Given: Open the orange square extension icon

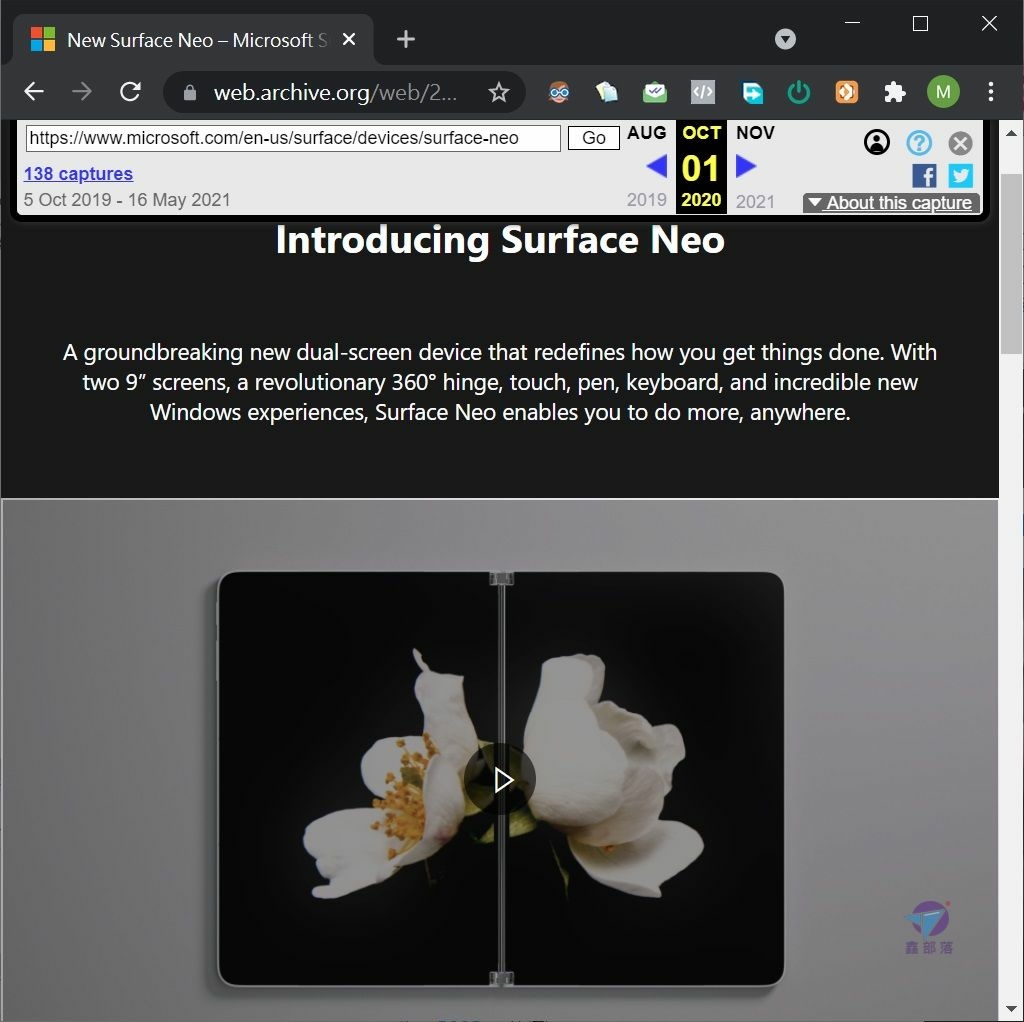Looking at the screenshot, I should (846, 93).
